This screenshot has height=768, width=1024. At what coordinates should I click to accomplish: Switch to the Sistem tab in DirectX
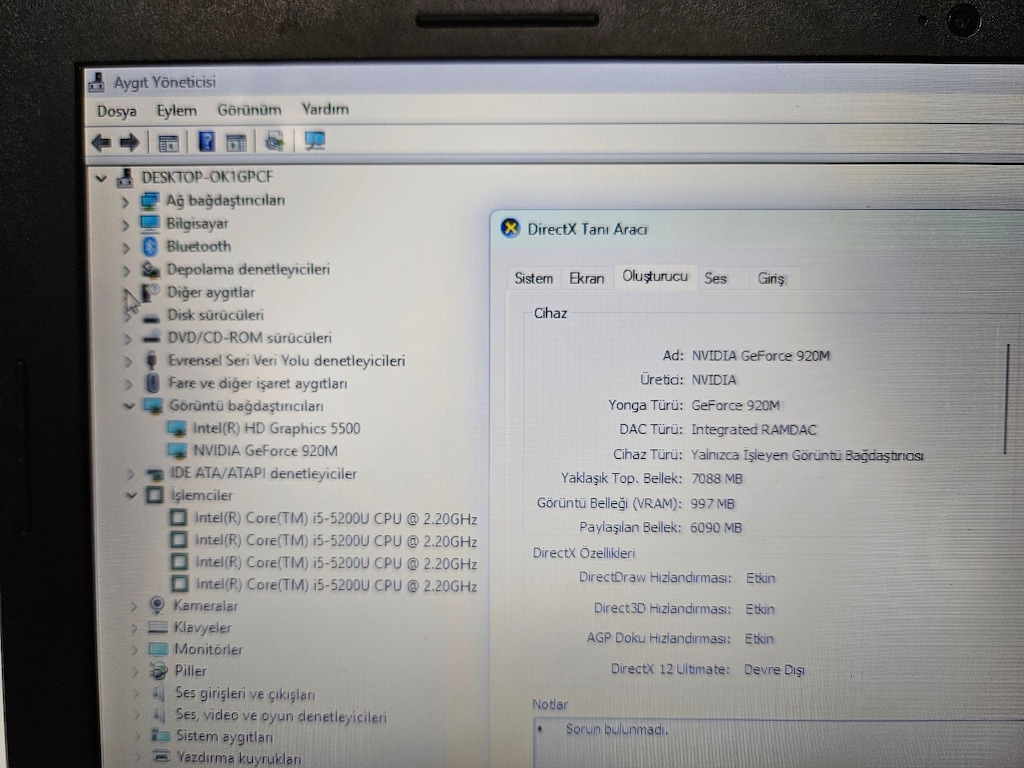click(x=534, y=278)
